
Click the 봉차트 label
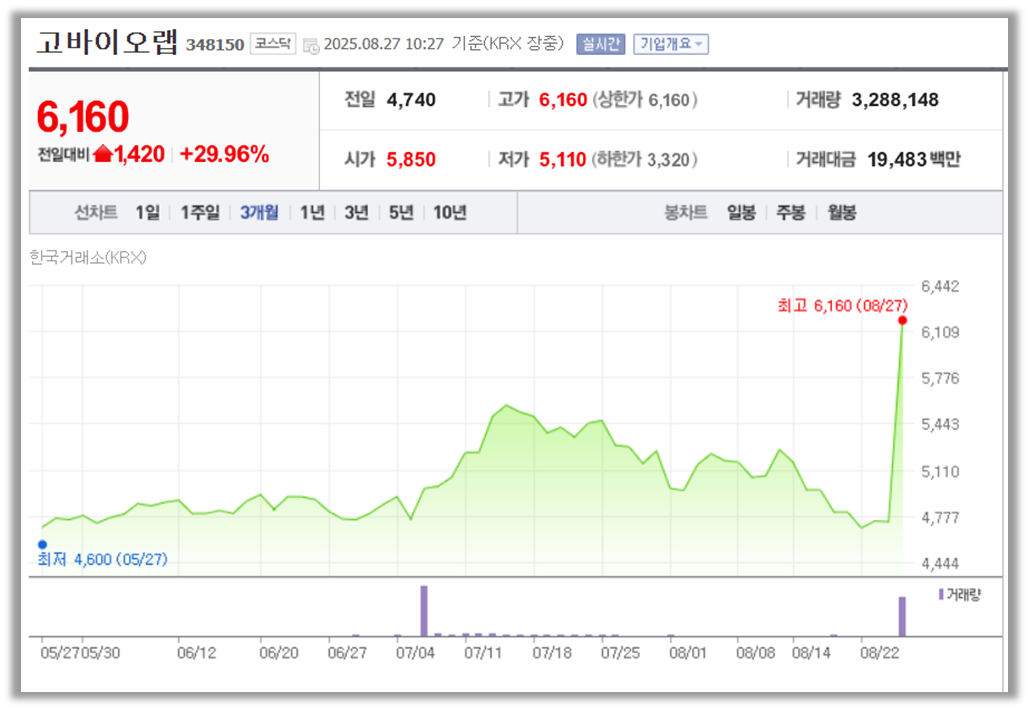click(686, 213)
